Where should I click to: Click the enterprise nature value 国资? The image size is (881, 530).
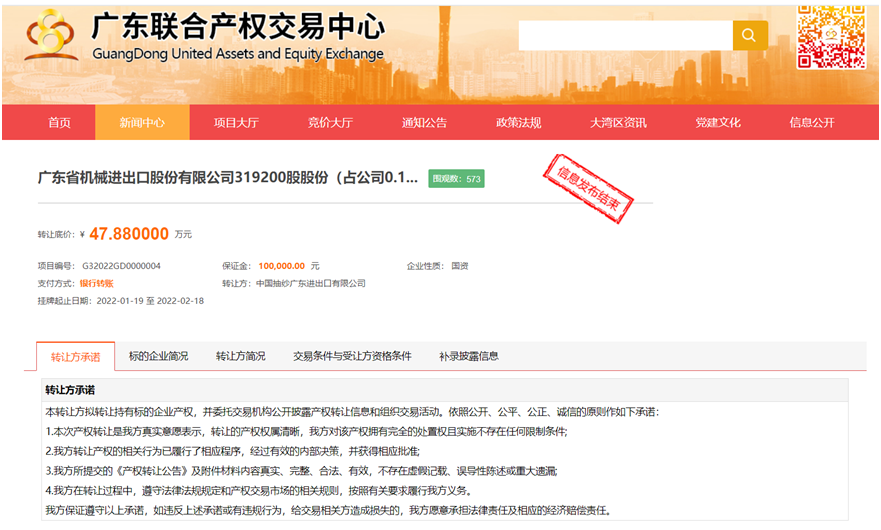point(460,266)
